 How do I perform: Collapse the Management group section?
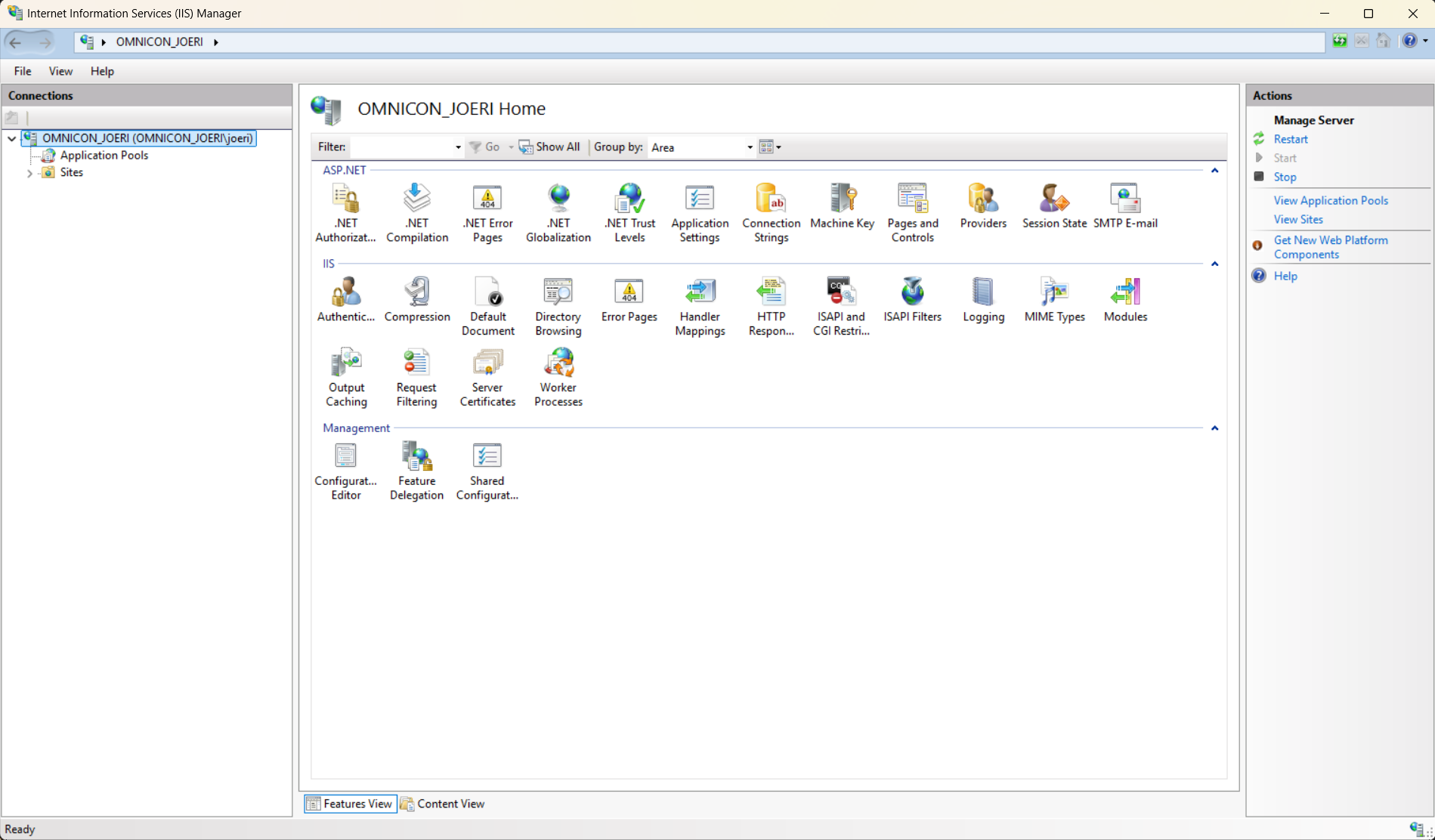click(x=1214, y=428)
